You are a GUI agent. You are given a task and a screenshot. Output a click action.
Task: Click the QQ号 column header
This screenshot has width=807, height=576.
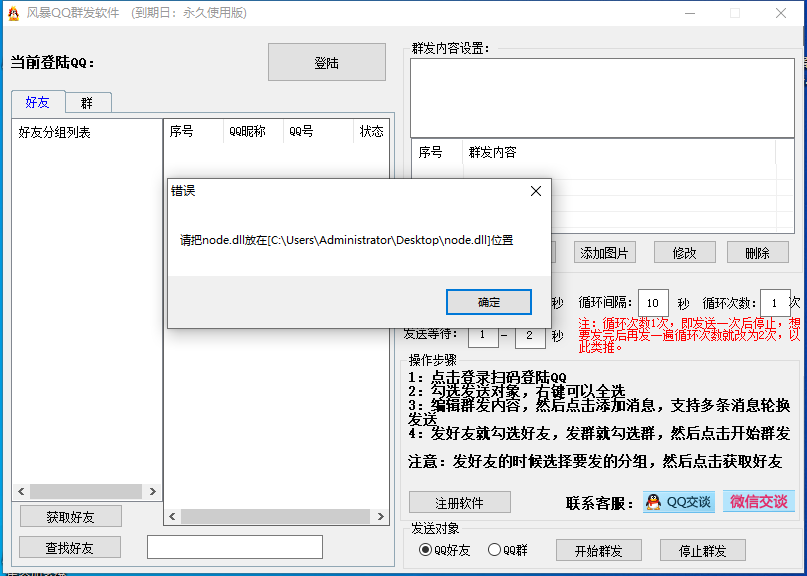(x=318, y=131)
